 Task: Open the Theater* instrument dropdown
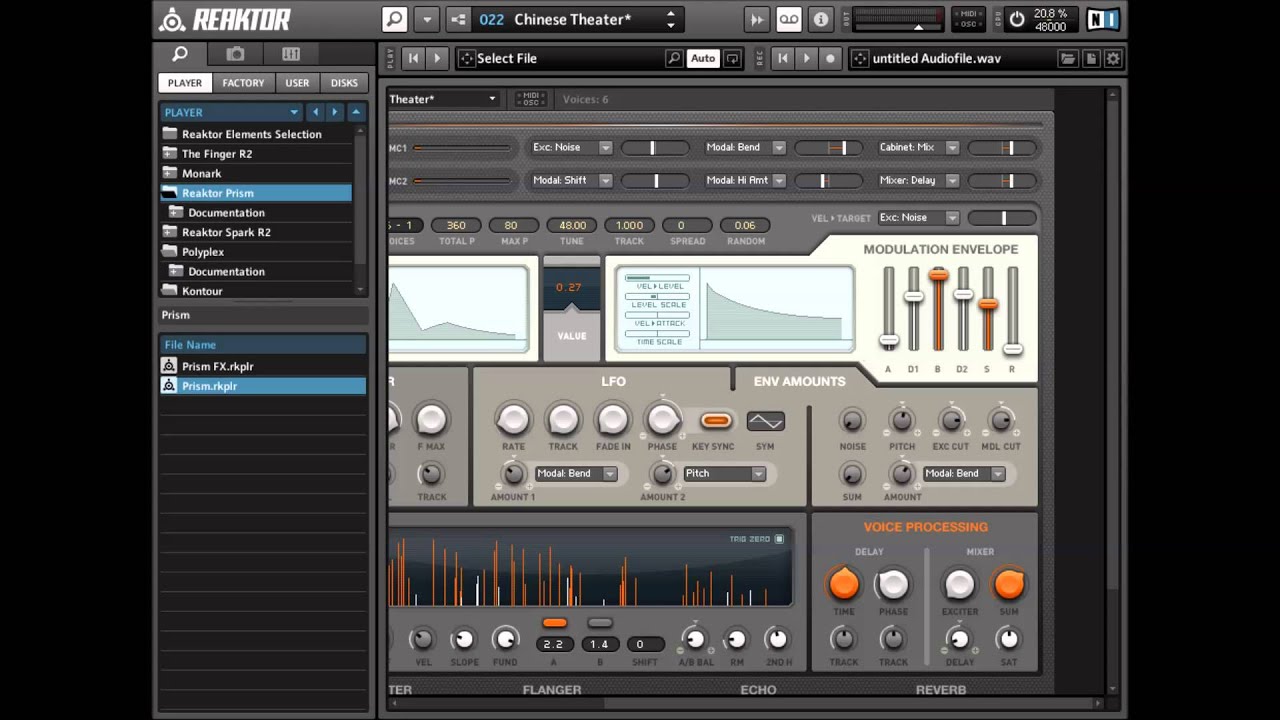[x=444, y=99]
